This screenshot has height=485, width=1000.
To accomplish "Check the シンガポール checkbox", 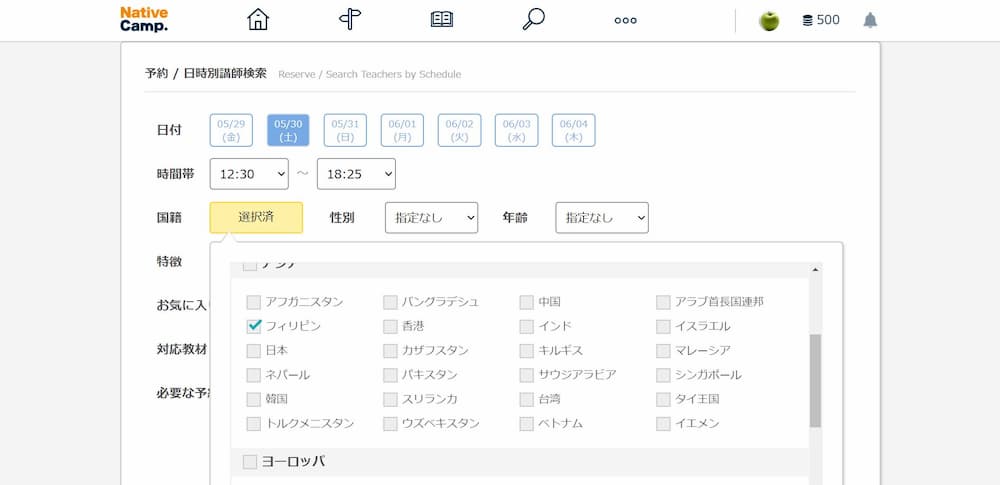I will (x=664, y=375).
